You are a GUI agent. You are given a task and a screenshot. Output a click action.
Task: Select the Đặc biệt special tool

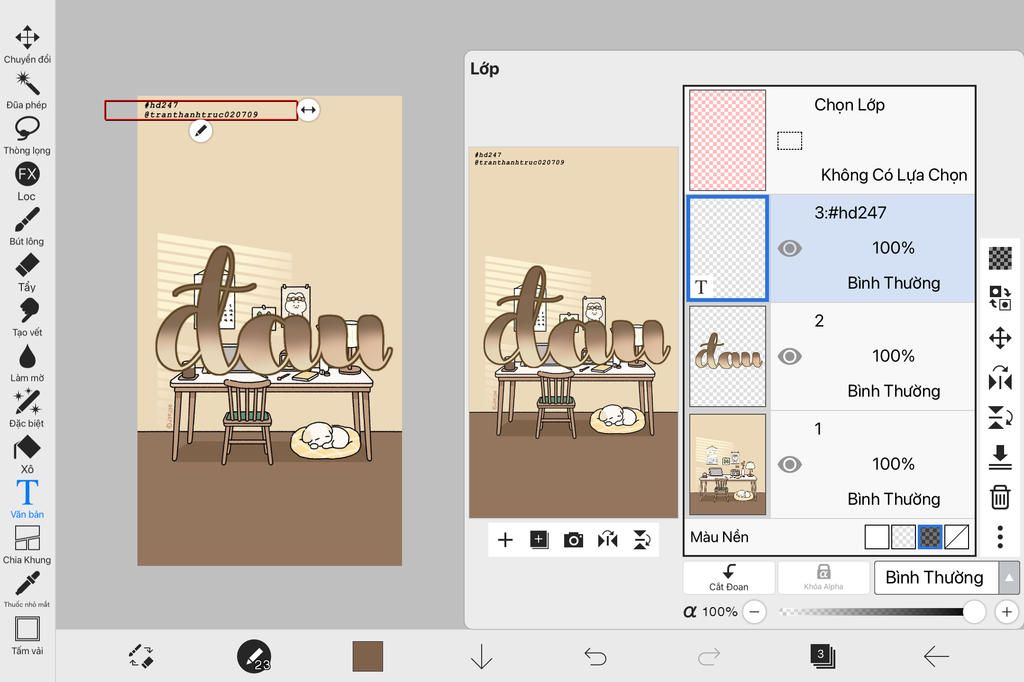27,409
